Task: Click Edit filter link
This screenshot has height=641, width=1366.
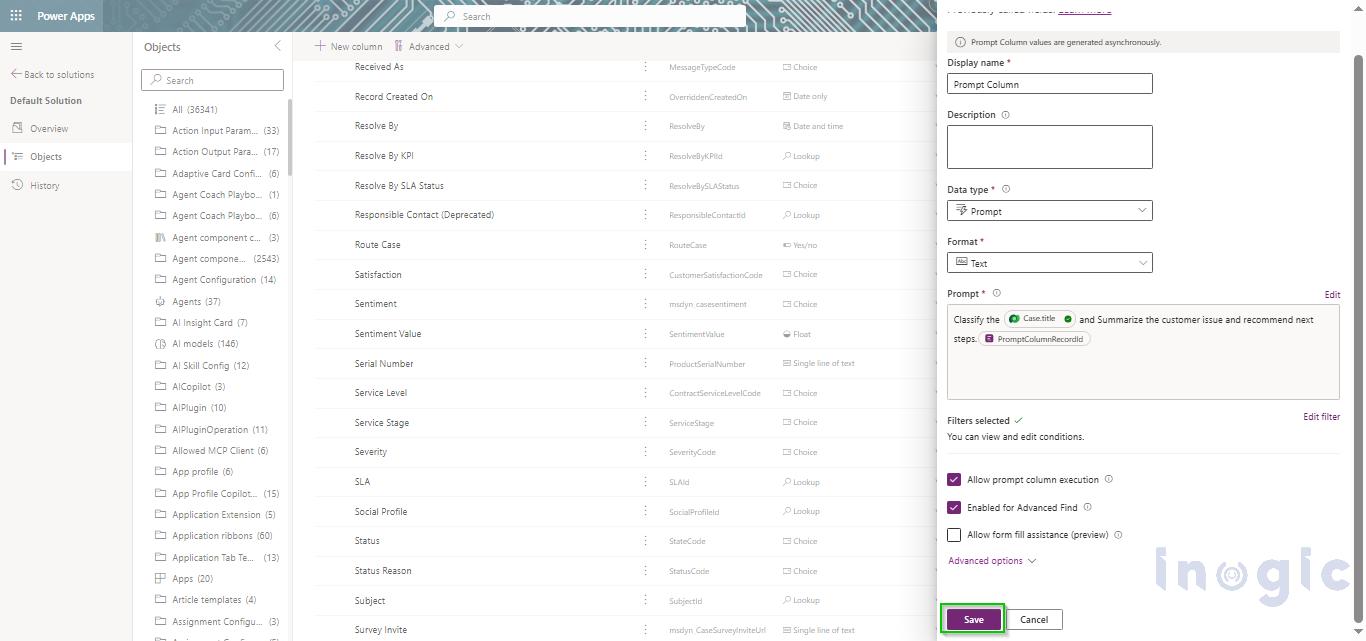Action: point(1321,417)
